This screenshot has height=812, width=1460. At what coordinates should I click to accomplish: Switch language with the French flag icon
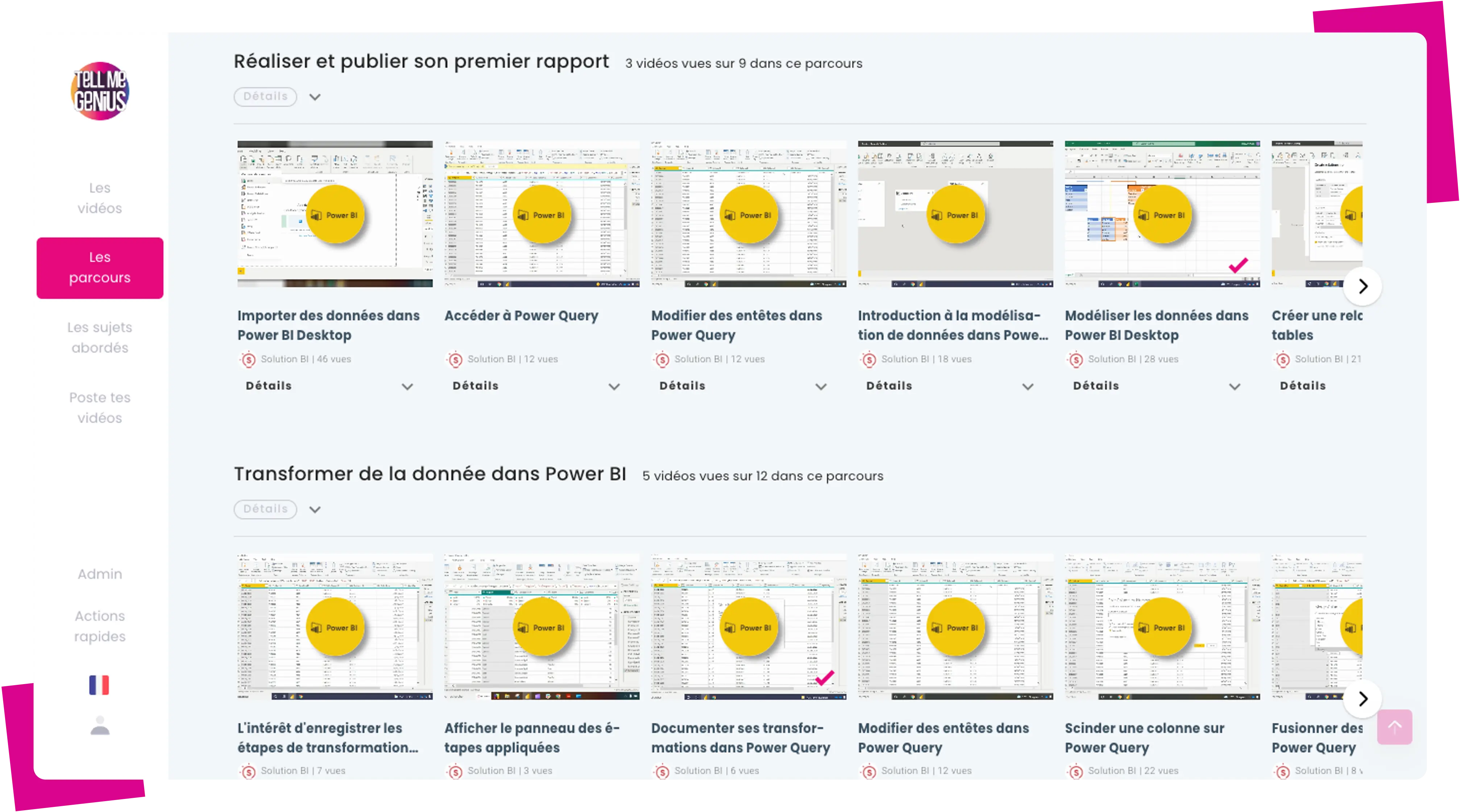(x=99, y=684)
